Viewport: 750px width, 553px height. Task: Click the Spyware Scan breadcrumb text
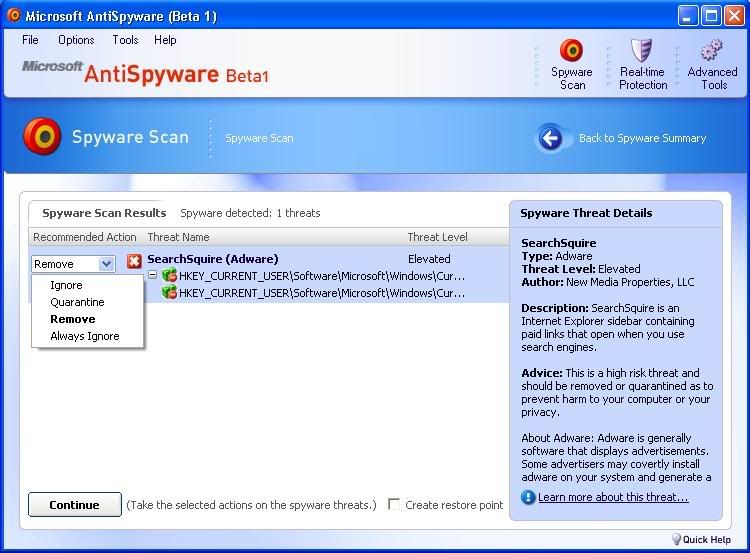(259, 138)
